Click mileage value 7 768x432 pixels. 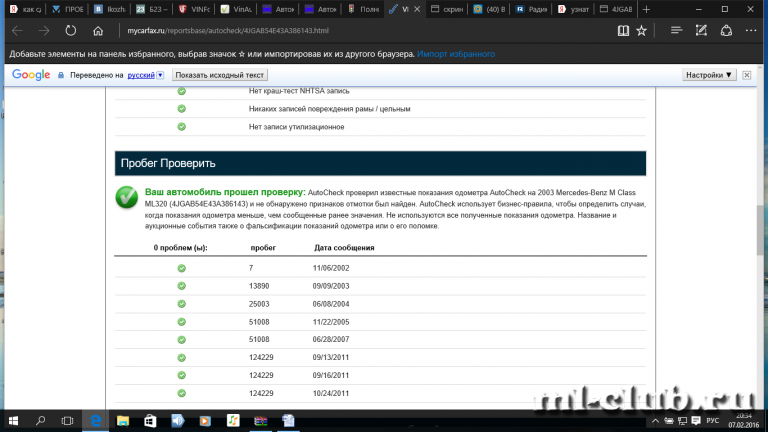tap(251, 268)
